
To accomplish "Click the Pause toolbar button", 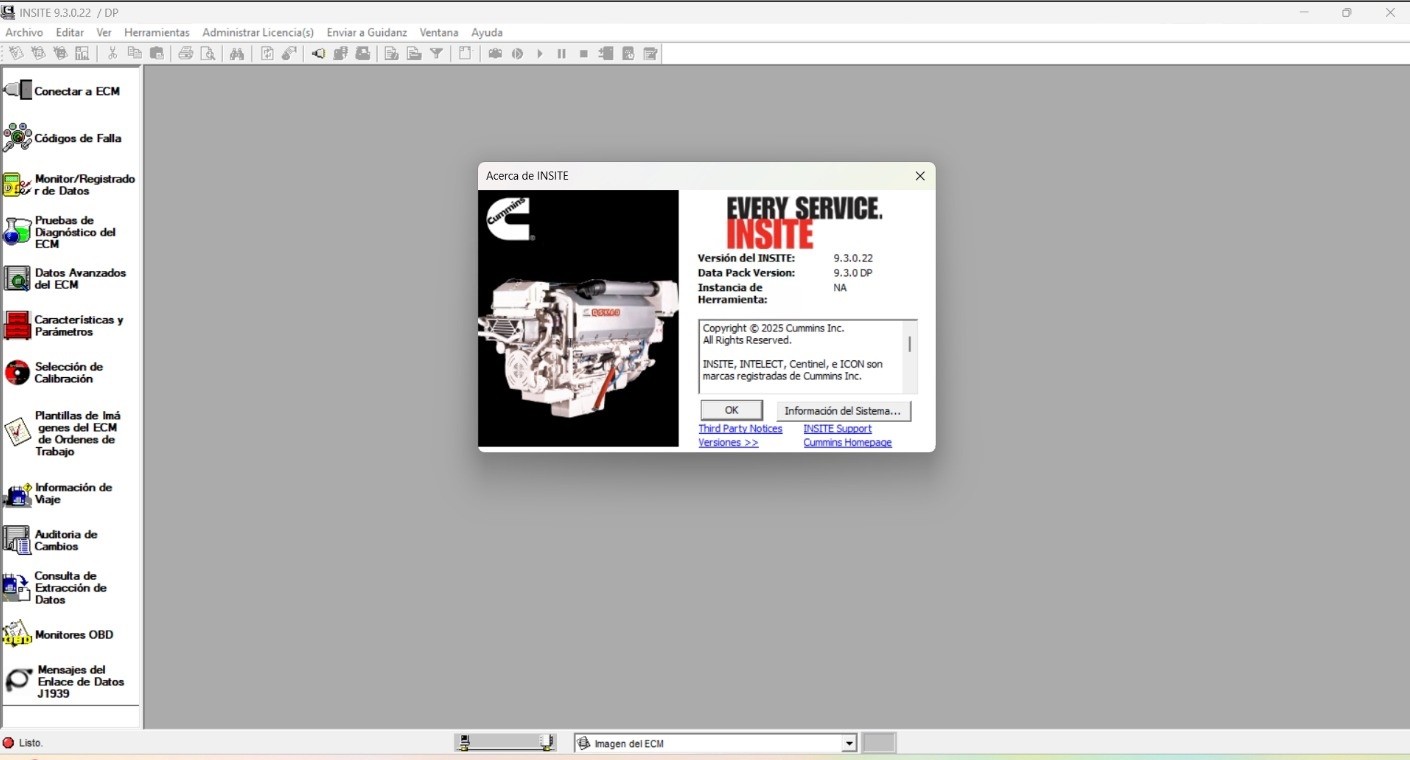I will [x=562, y=54].
